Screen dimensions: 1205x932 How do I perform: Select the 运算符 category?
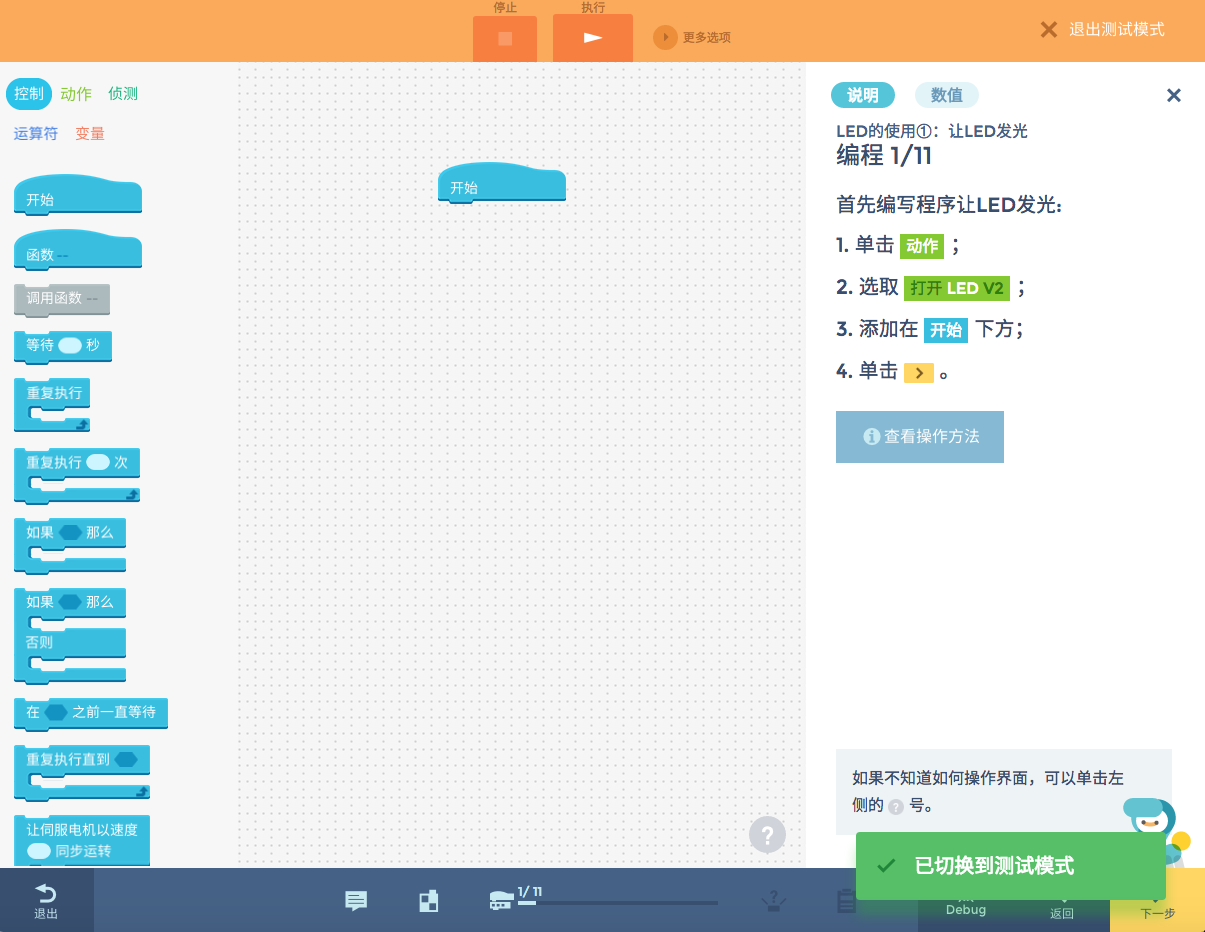(36, 133)
